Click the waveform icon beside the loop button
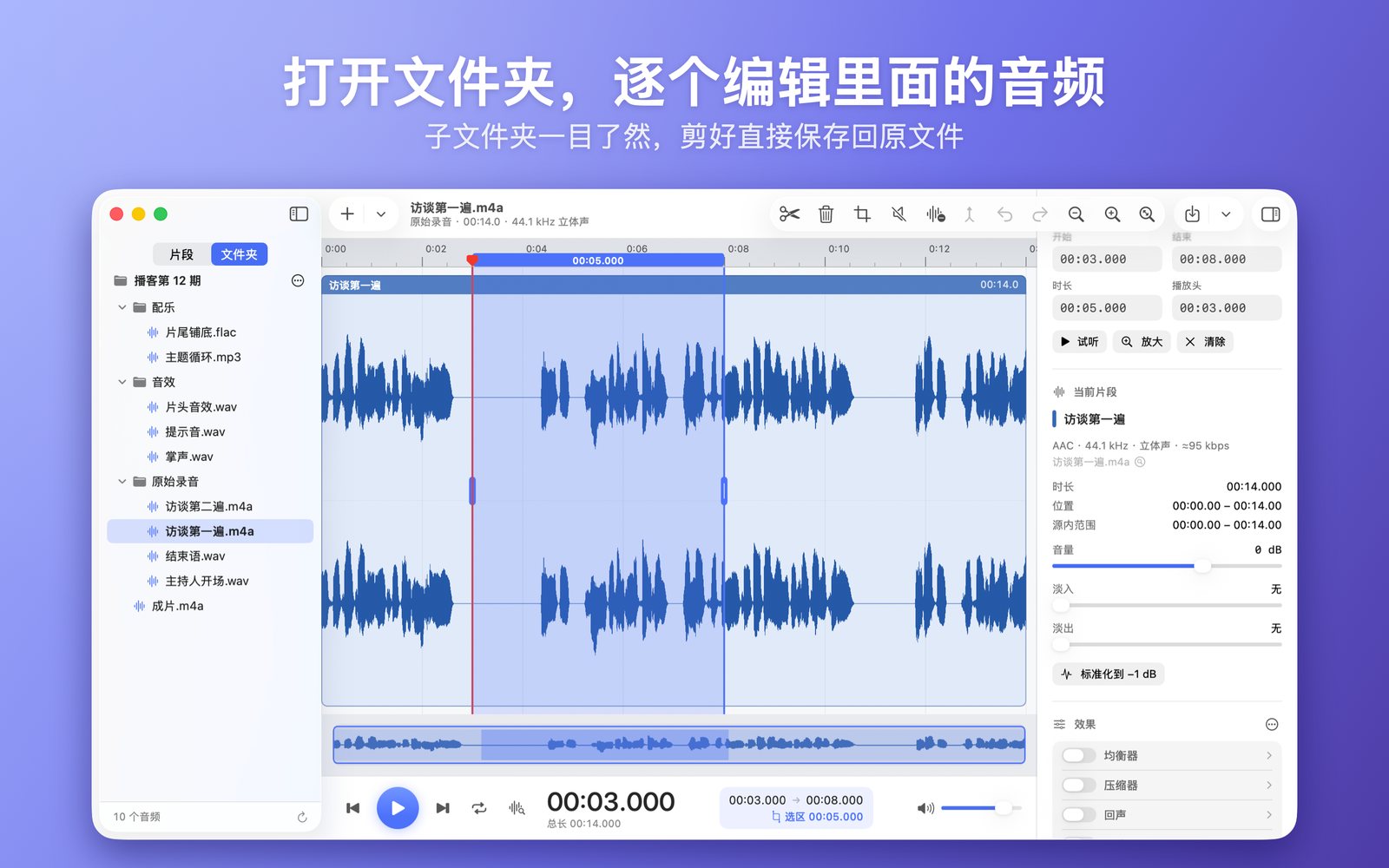 pyautogui.click(x=517, y=808)
